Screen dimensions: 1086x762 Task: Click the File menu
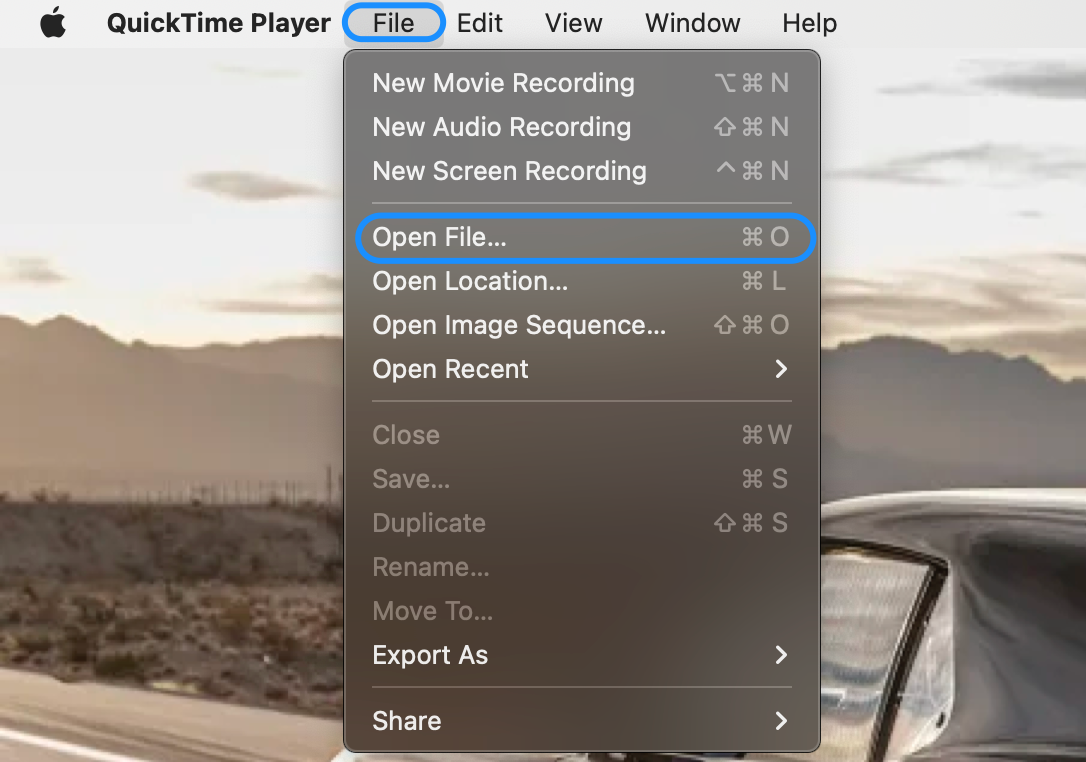pos(393,22)
